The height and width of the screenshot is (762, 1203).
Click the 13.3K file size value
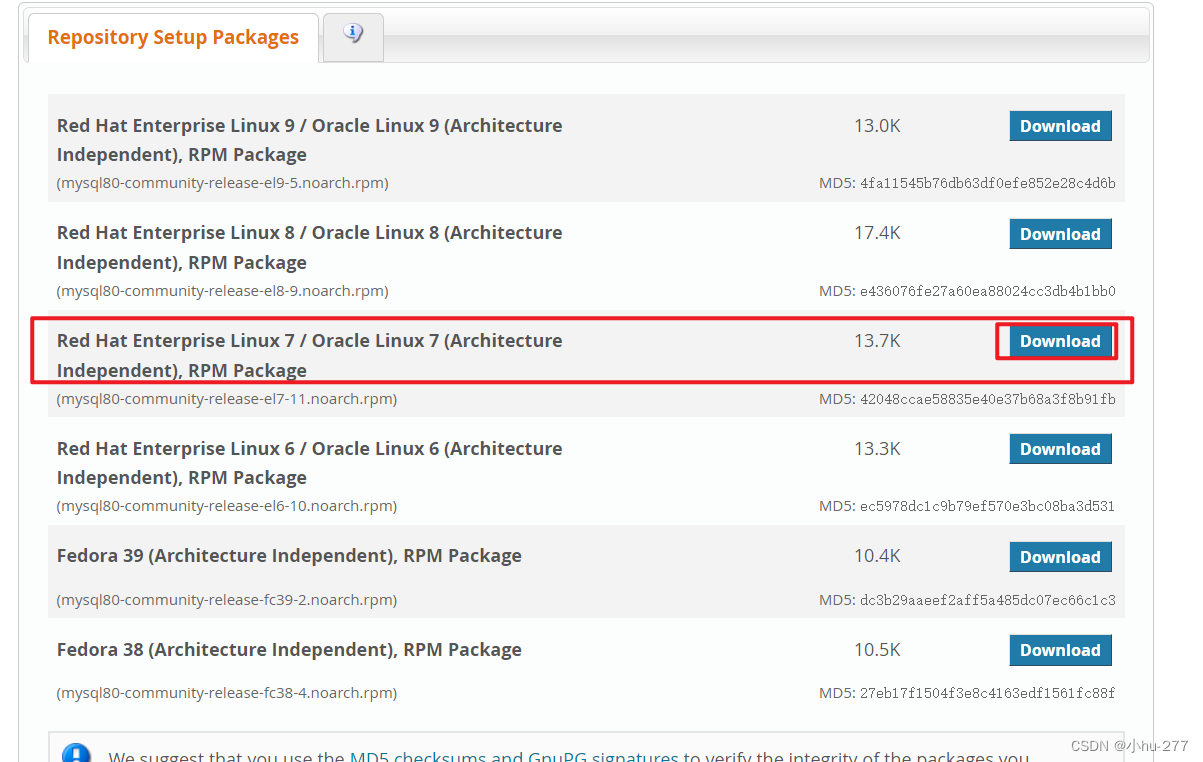point(877,449)
